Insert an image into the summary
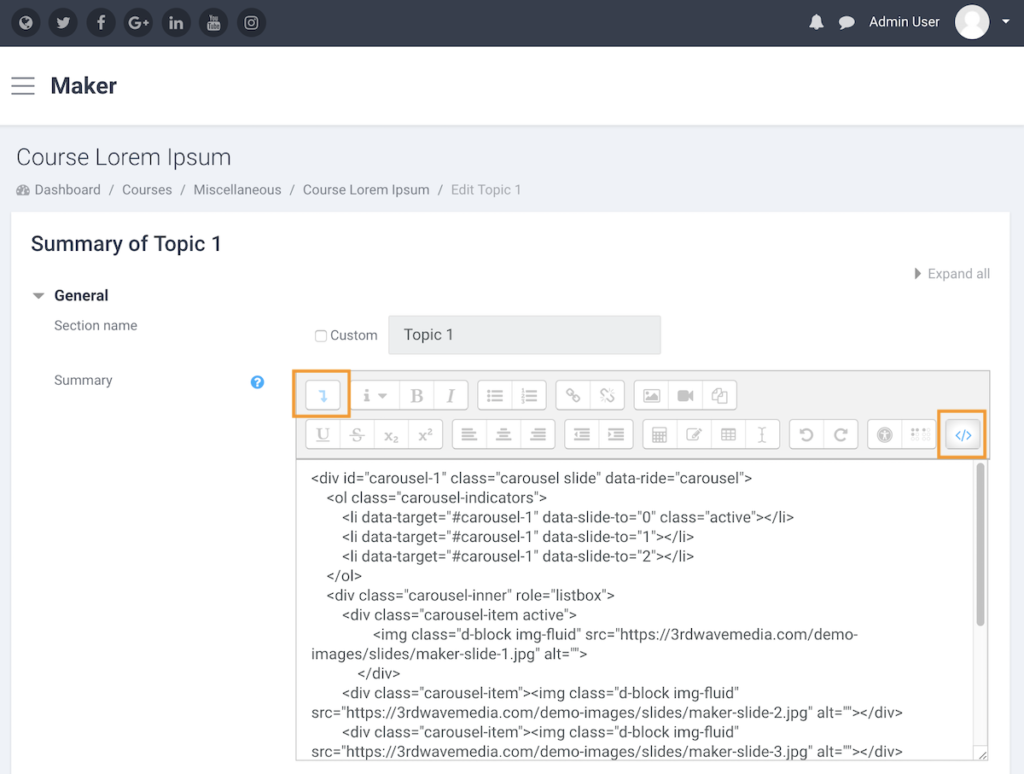This screenshot has width=1024, height=774. 650,395
